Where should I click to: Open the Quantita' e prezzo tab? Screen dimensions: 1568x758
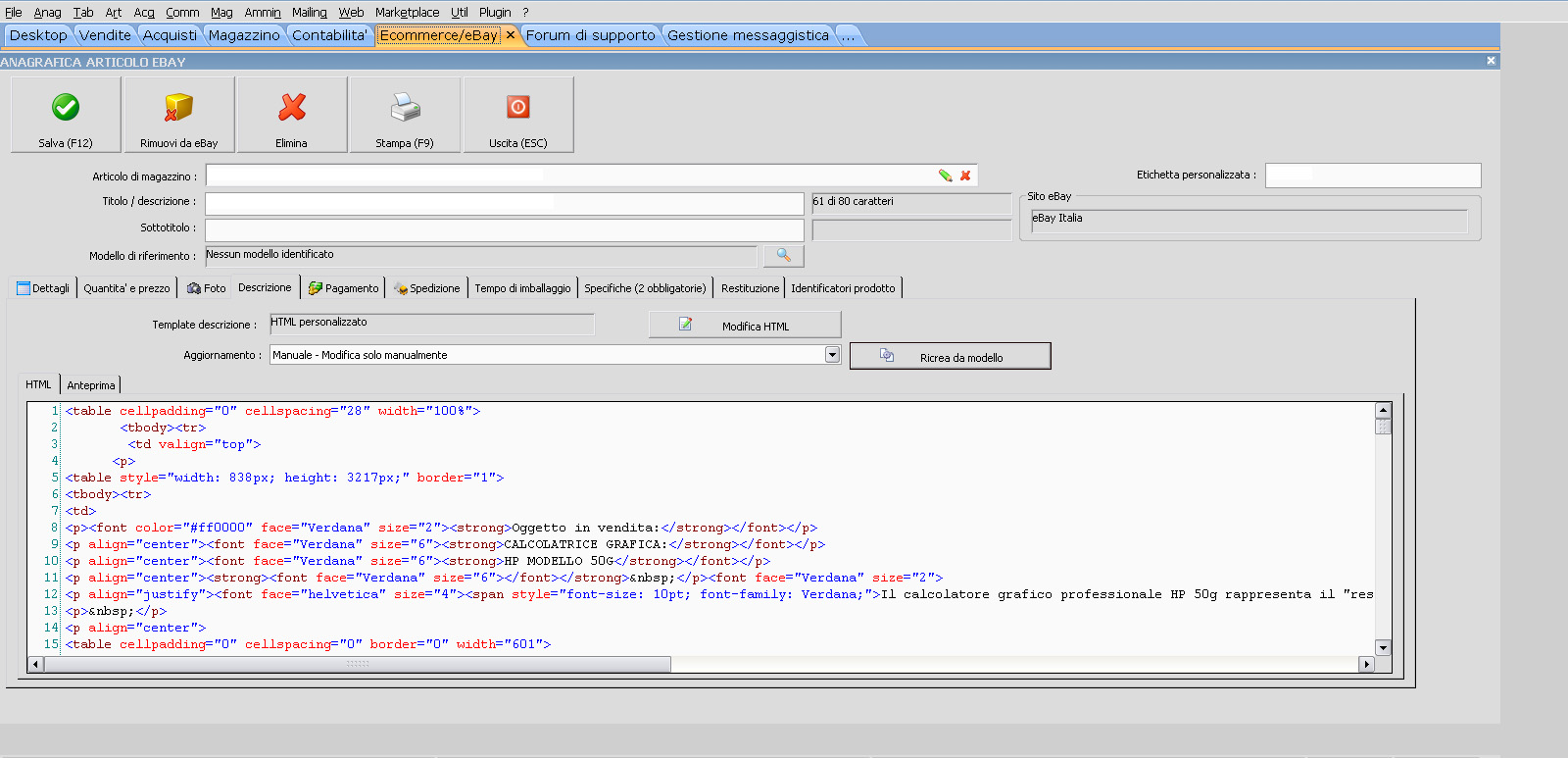[x=126, y=288]
